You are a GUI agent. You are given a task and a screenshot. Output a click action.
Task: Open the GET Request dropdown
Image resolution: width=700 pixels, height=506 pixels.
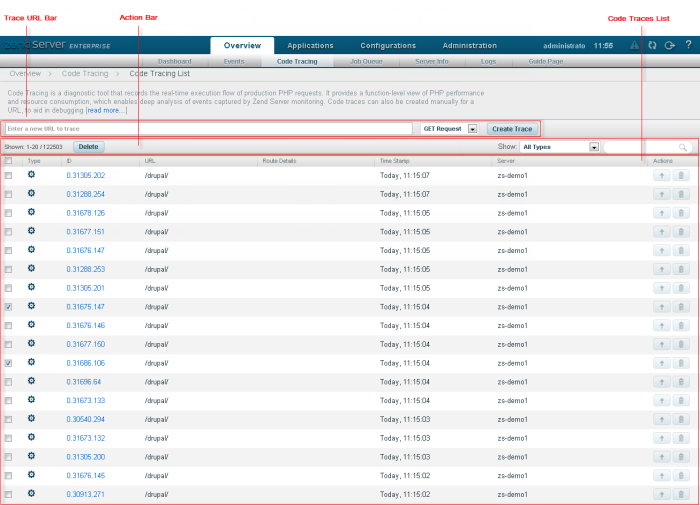(473, 129)
